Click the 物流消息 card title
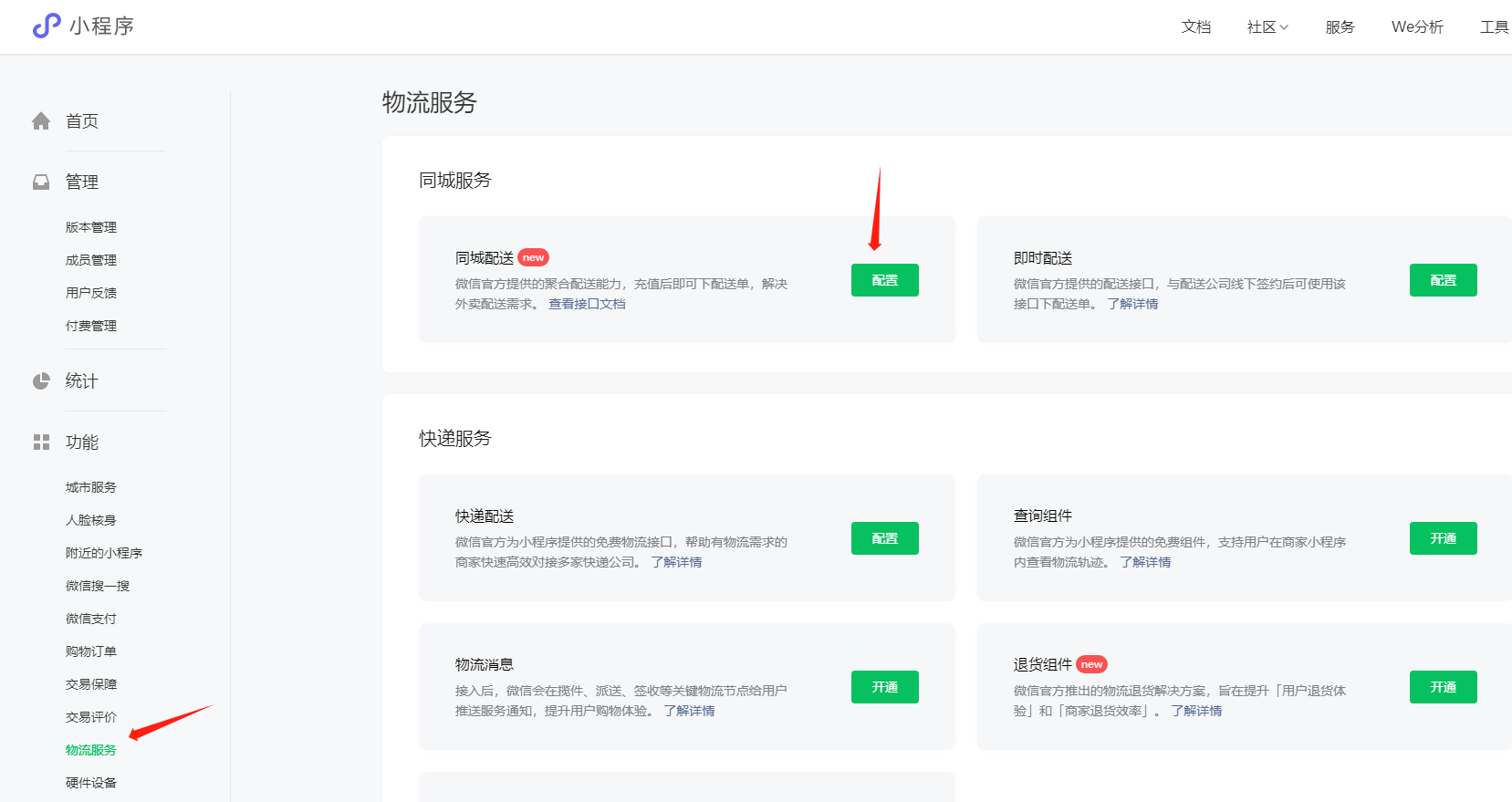Screen dimensions: 1512x802 (x=485, y=664)
